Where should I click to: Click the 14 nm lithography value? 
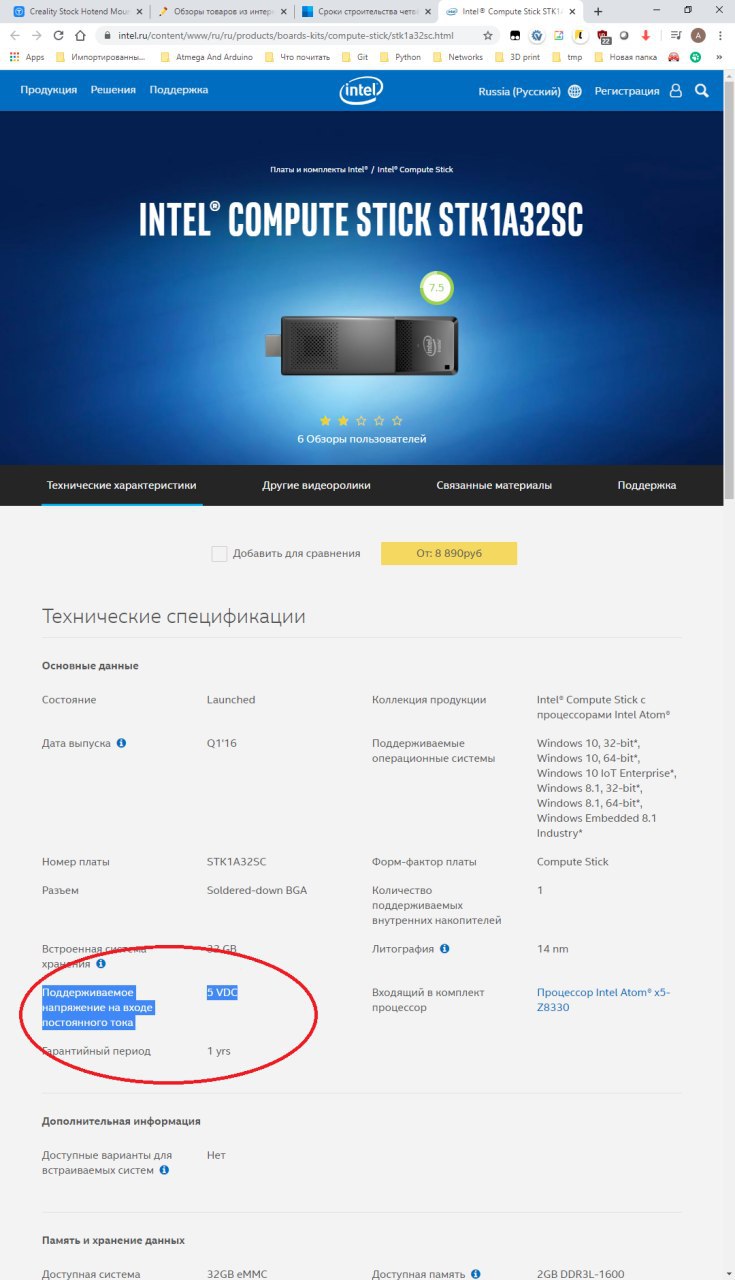click(552, 949)
